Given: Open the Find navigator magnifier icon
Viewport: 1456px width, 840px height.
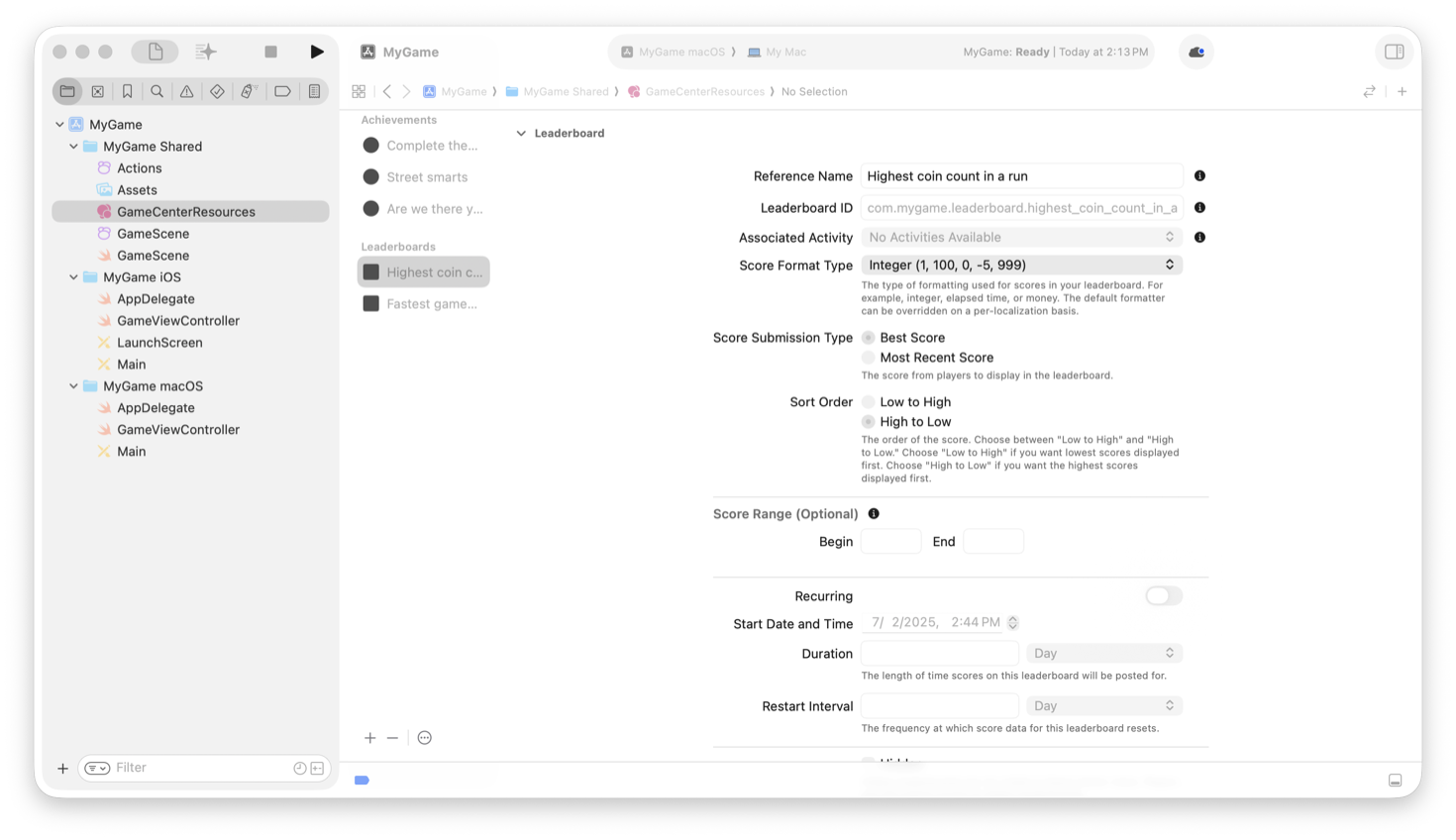Looking at the screenshot, I should click(156, 91).
